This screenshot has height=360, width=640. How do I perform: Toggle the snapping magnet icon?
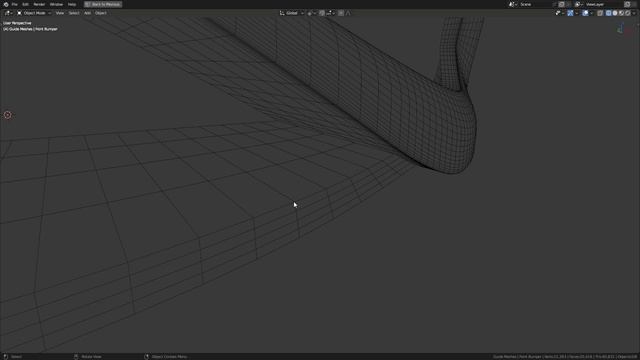(322, 13)
